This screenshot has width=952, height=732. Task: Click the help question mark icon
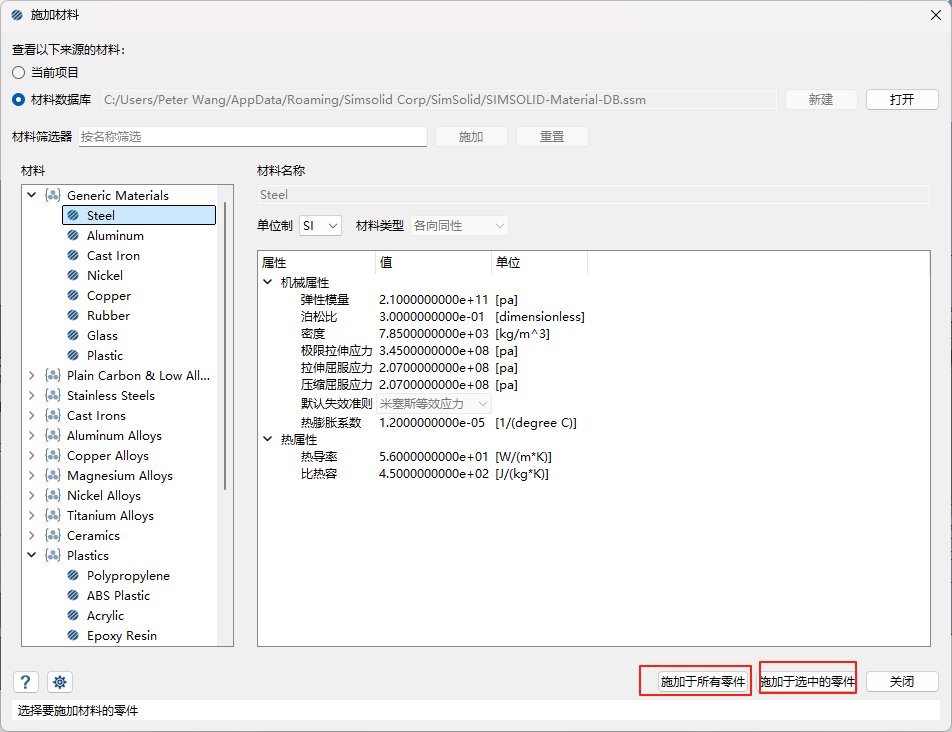pos(26,682)
